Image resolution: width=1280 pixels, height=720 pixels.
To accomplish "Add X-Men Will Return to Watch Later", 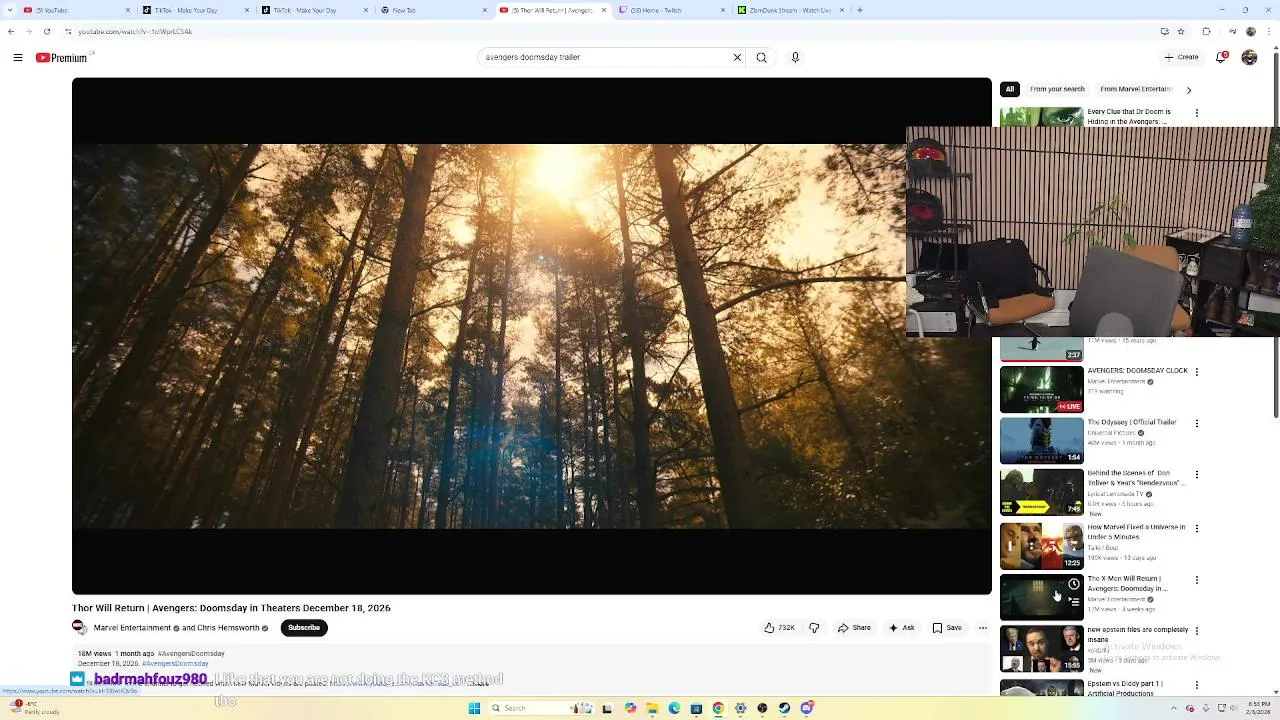I will pyautogui.click(x=1074, y=584).
